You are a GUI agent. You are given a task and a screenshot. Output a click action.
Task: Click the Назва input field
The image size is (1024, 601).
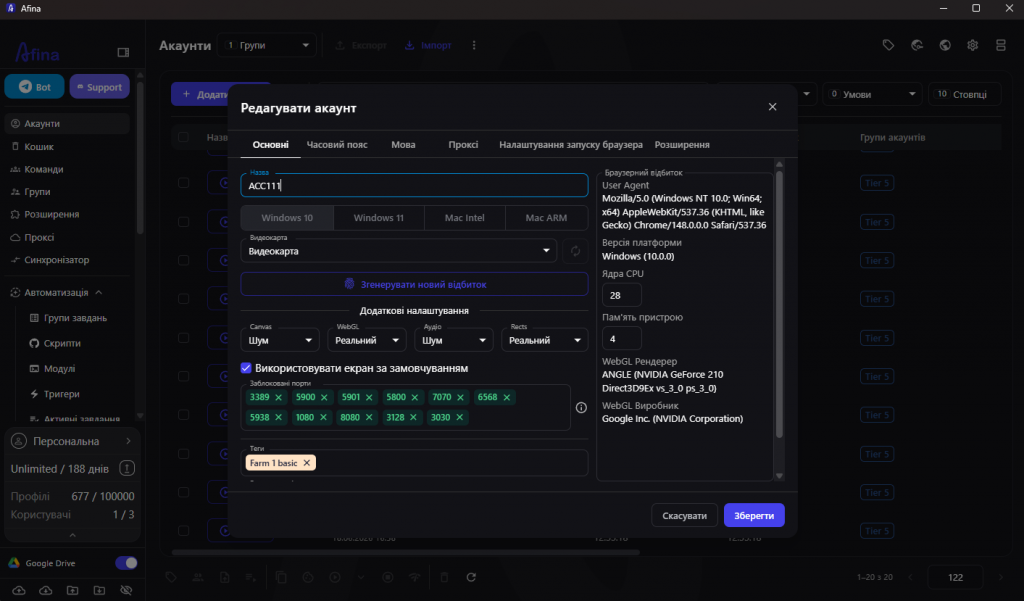pos(414,186)
